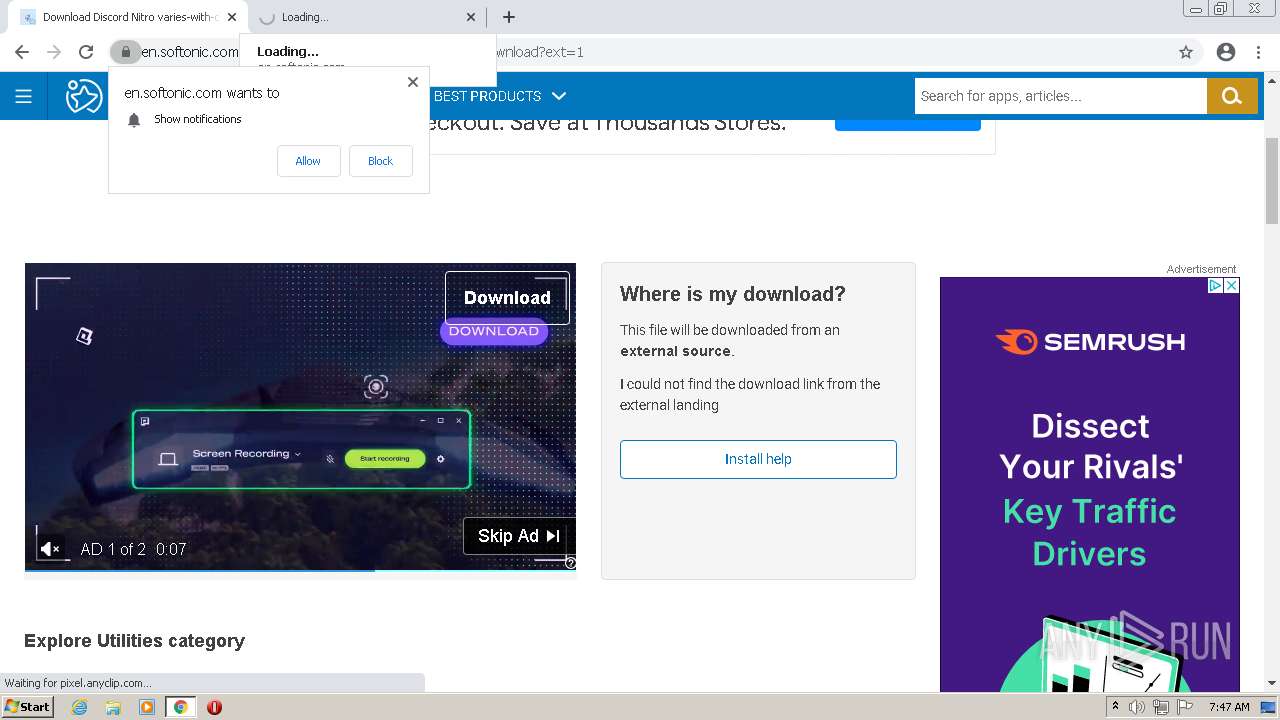Open the volume speaker tray icon

pos(1137,707)
